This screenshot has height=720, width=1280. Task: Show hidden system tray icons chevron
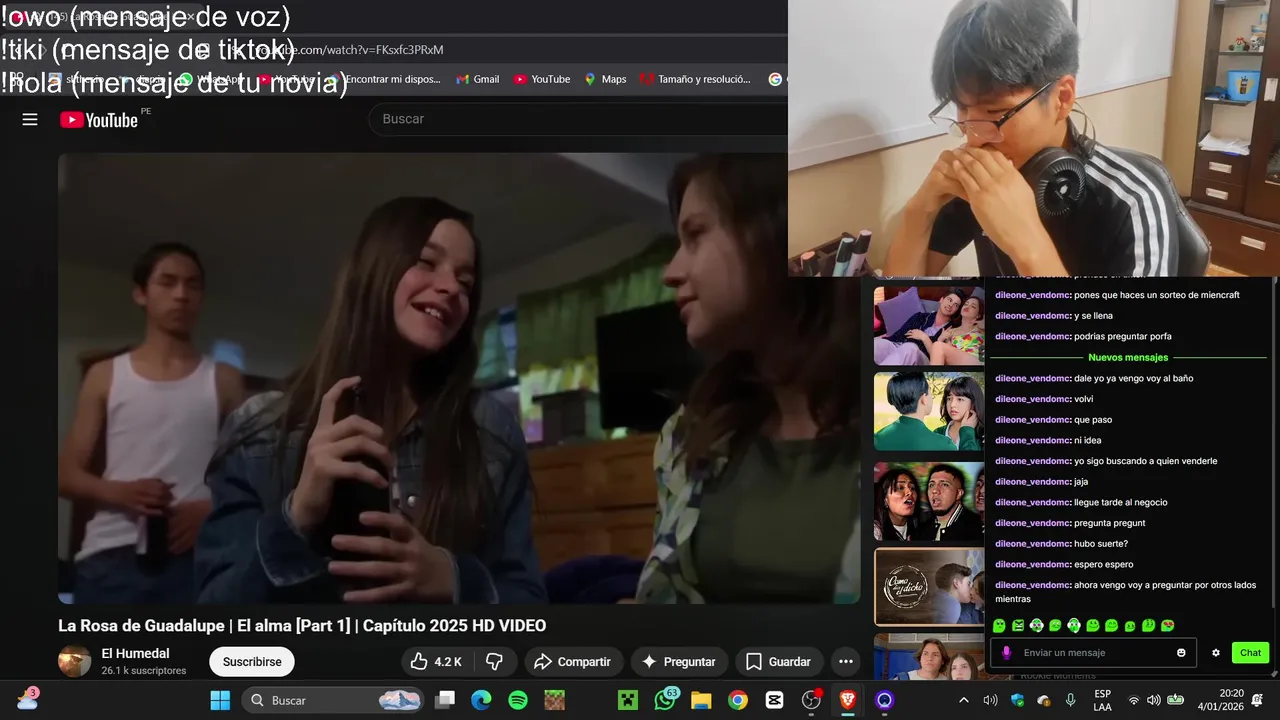[x=963, y=700]
